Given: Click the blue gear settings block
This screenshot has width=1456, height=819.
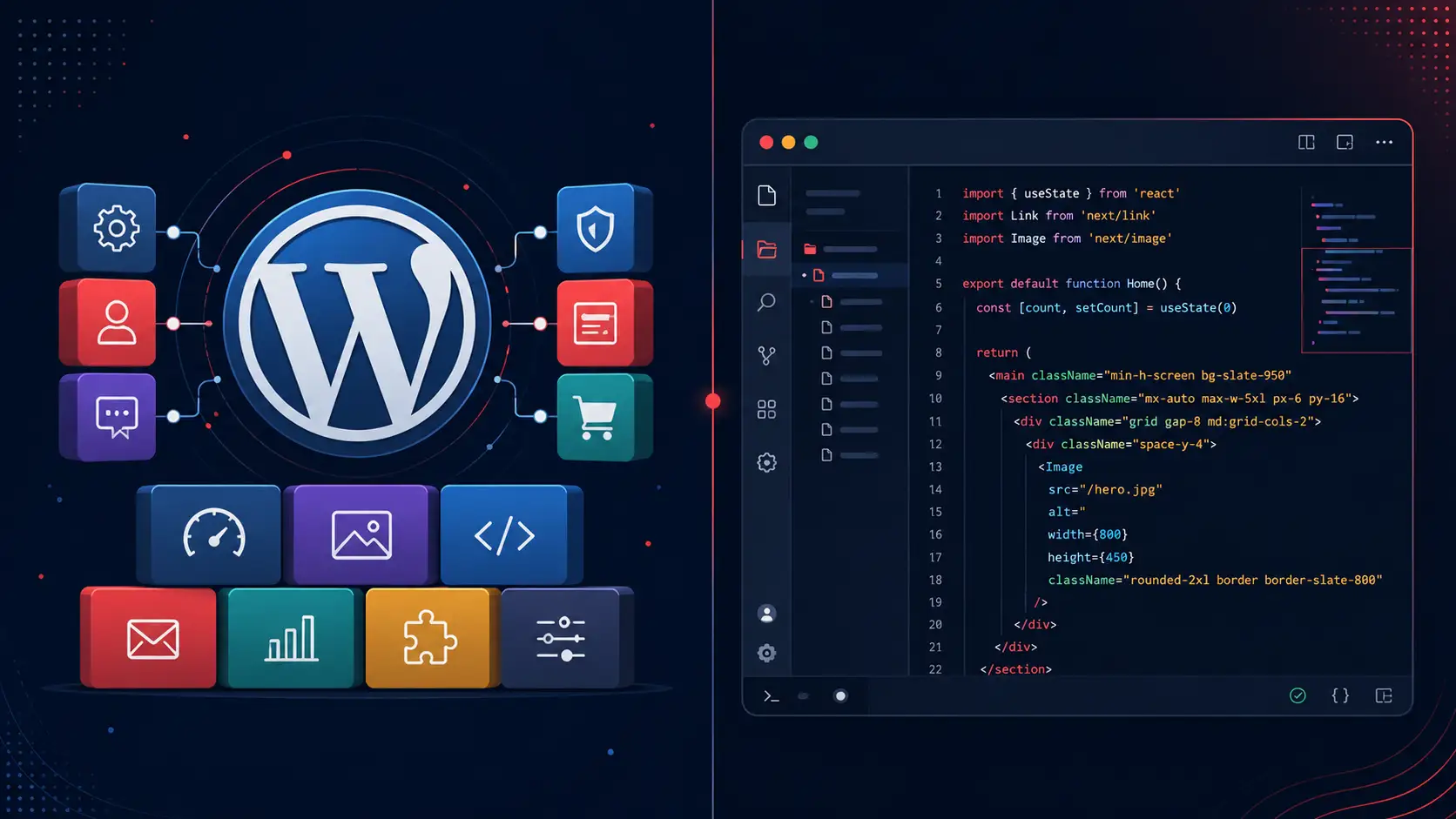Looking at the screenshot, I should tap(108, 228).
